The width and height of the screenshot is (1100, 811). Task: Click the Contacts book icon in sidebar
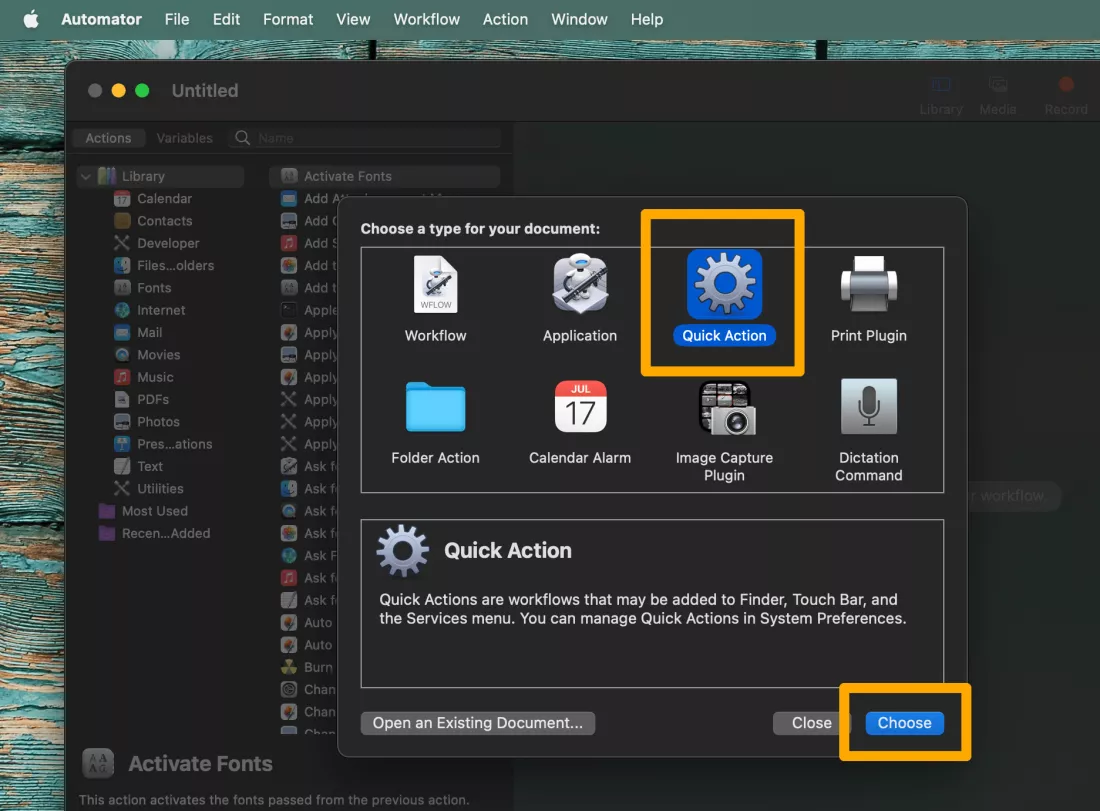click(x=122, y=221)
